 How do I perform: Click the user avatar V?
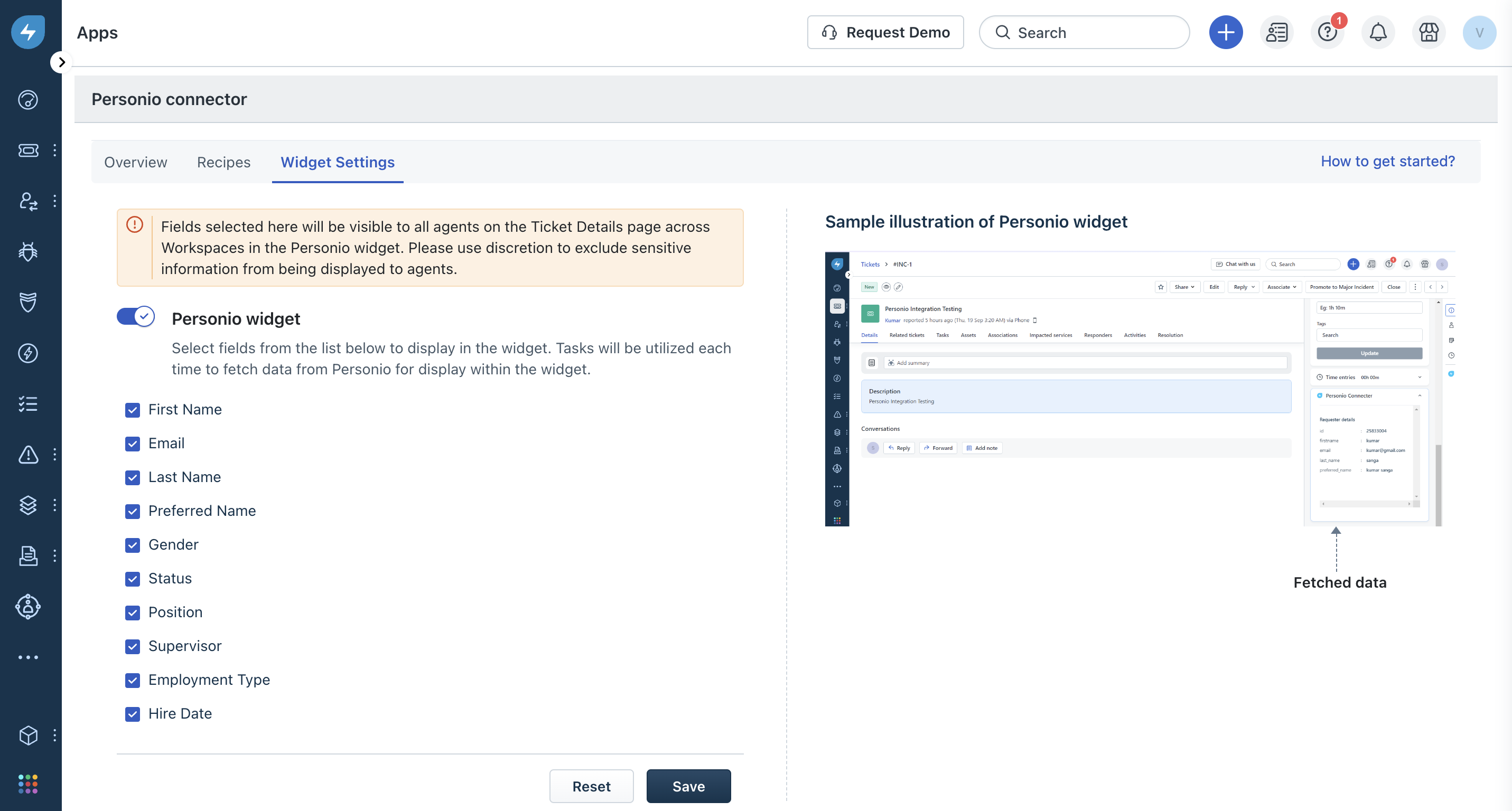click(1479, 32)
